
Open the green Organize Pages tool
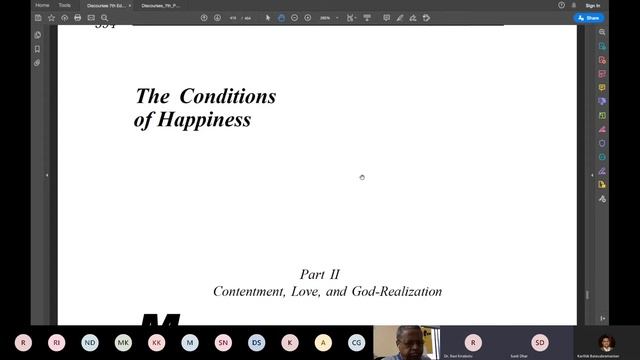[x=602, y=116]
